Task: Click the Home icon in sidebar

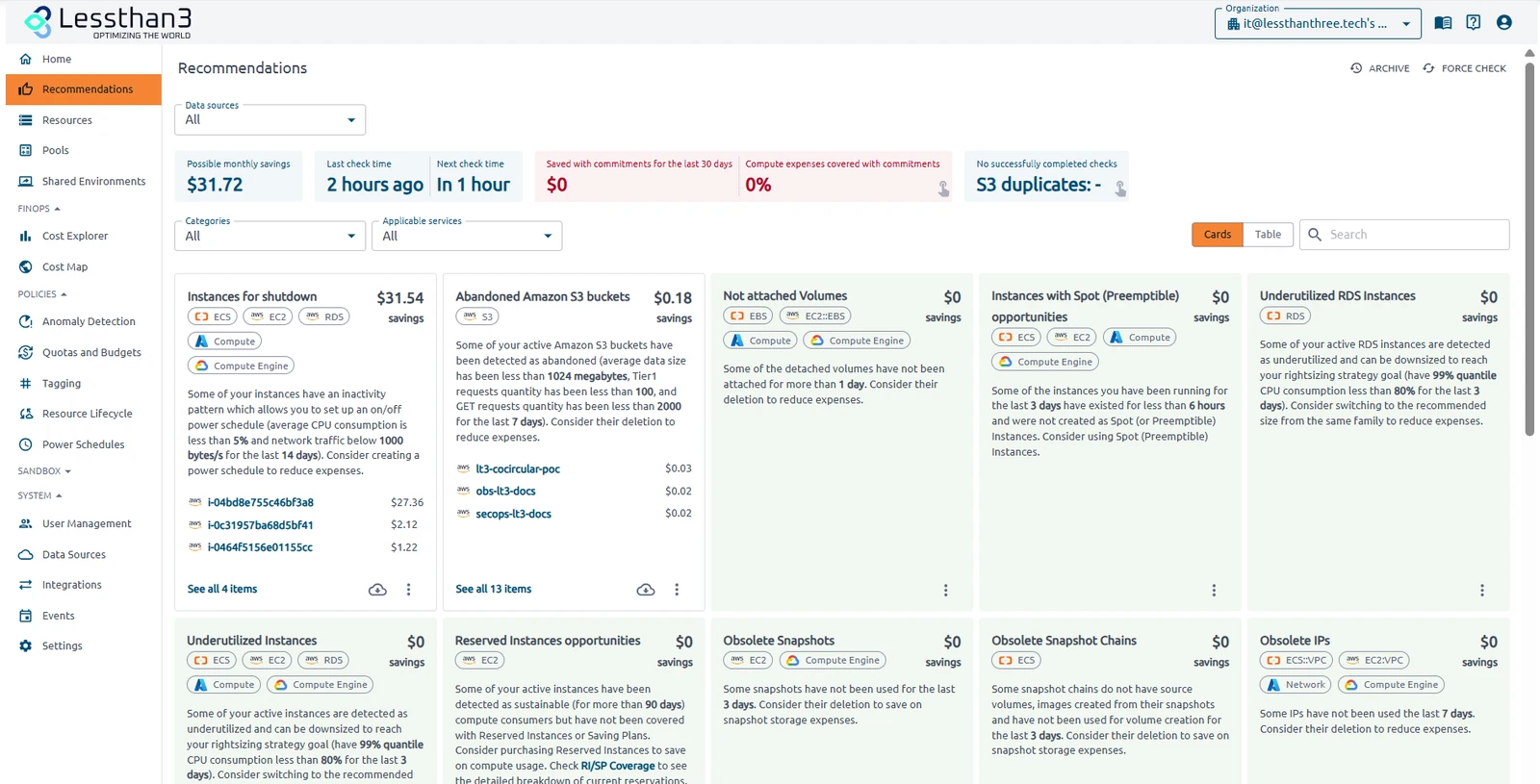Action: 26,59
